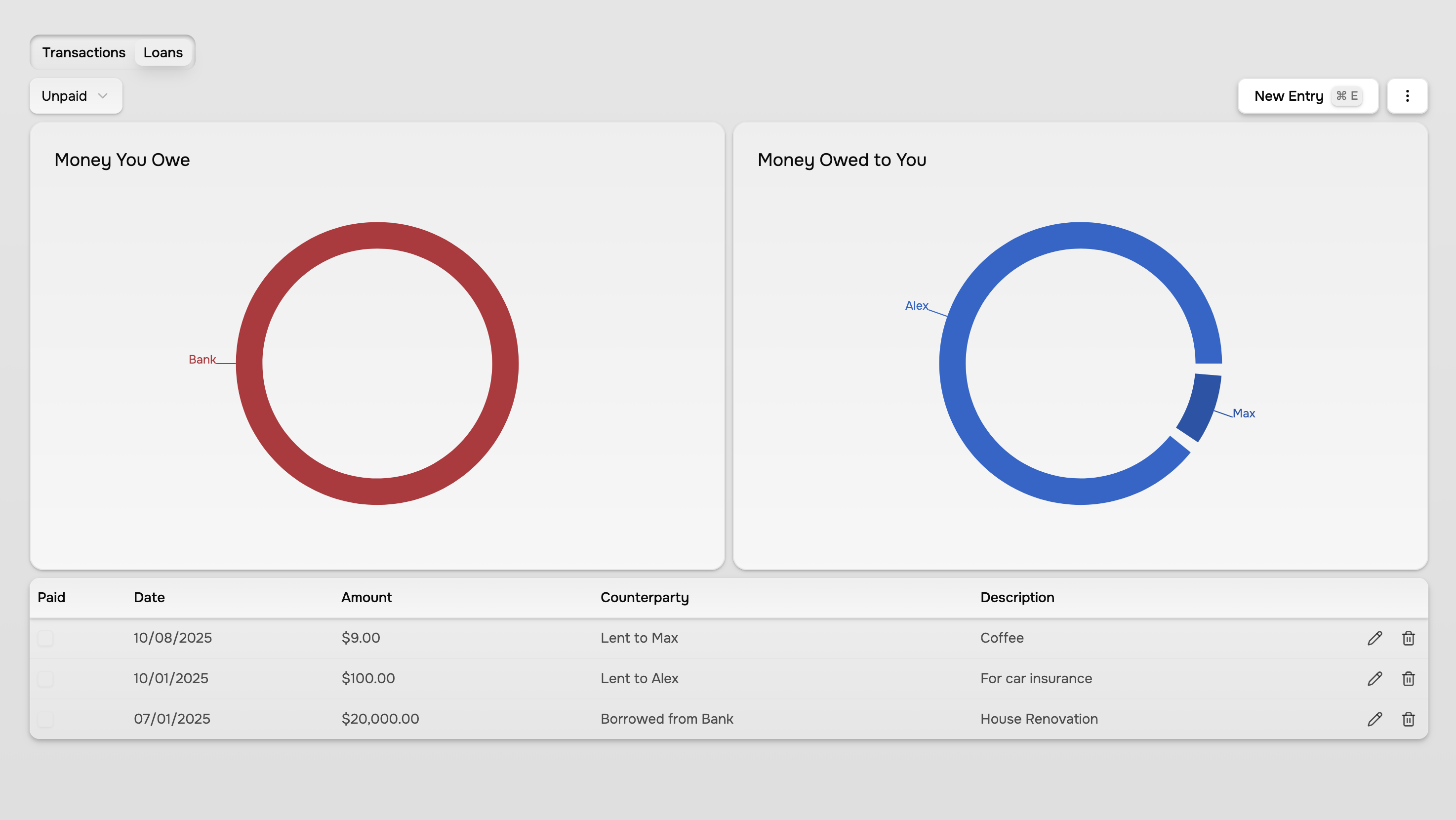1456x820 pixels.
Task: Sort loans by the Paid column header
Action: coord(51,597)
